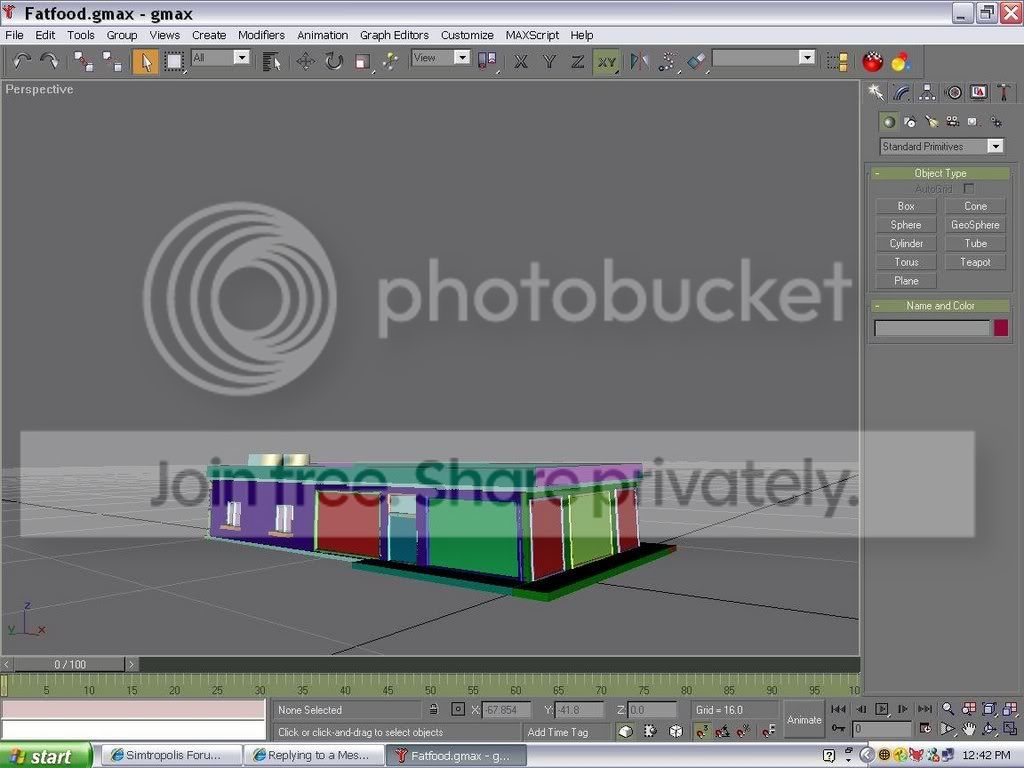Open the selection filter 'All' dropdown
Viewport: 1024px width, 768px height.
tap(220, 57)
